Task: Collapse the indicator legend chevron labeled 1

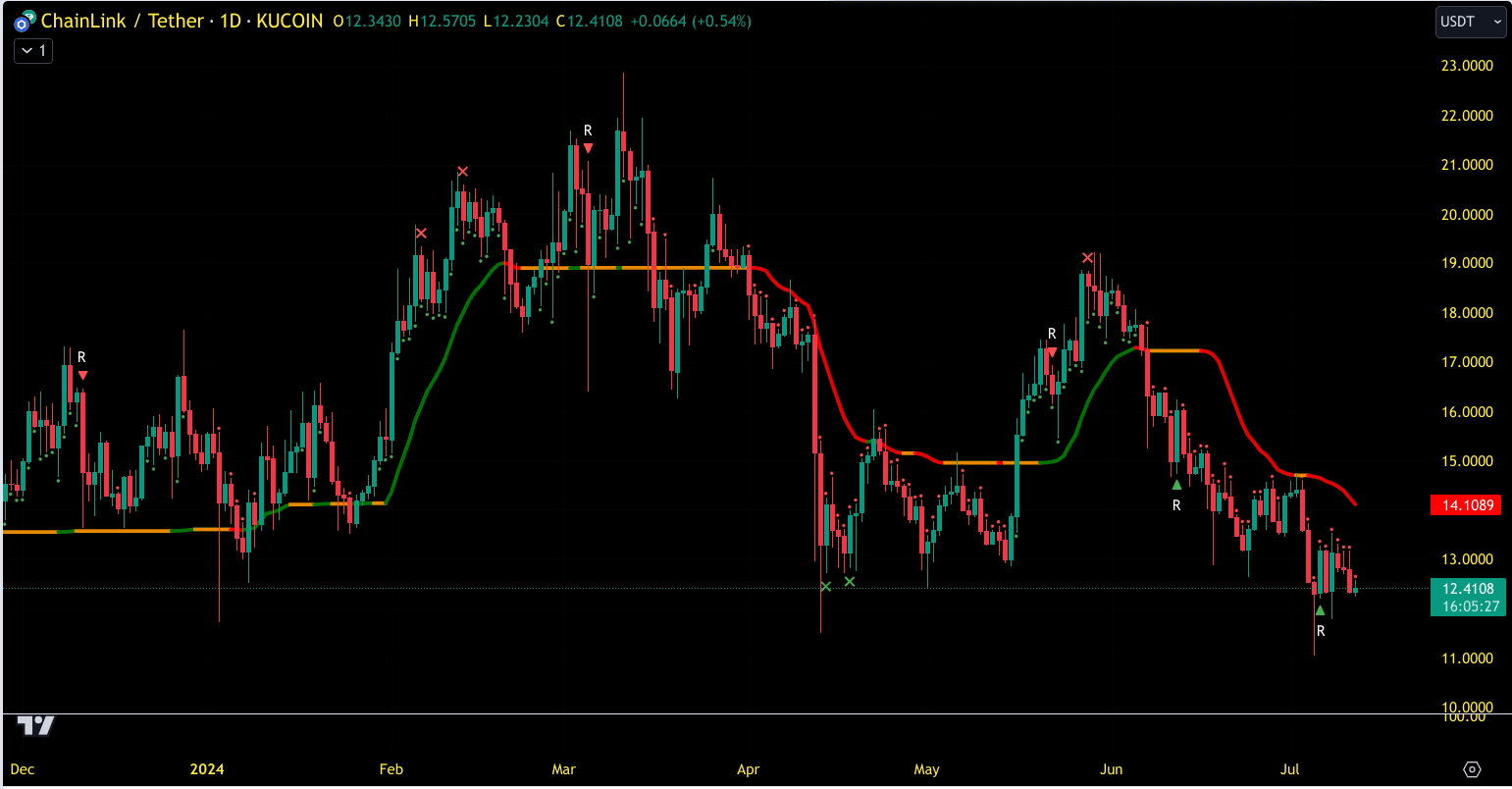Action: [x=33, y=51]
